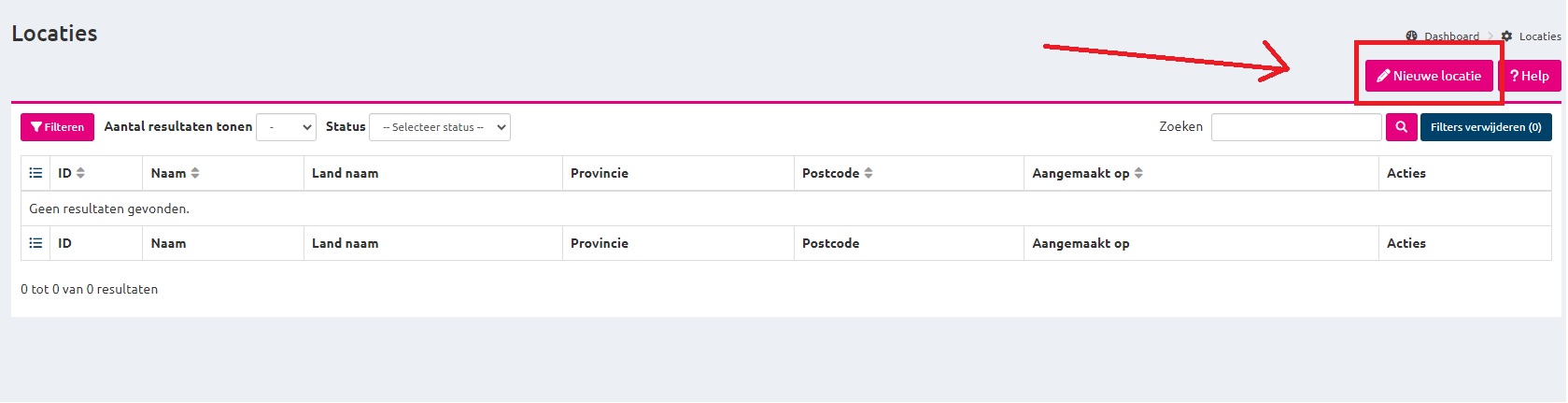Click the sort arrows beside Naam
This screenshot has width=1568, height=403.
tap(195, 173)
